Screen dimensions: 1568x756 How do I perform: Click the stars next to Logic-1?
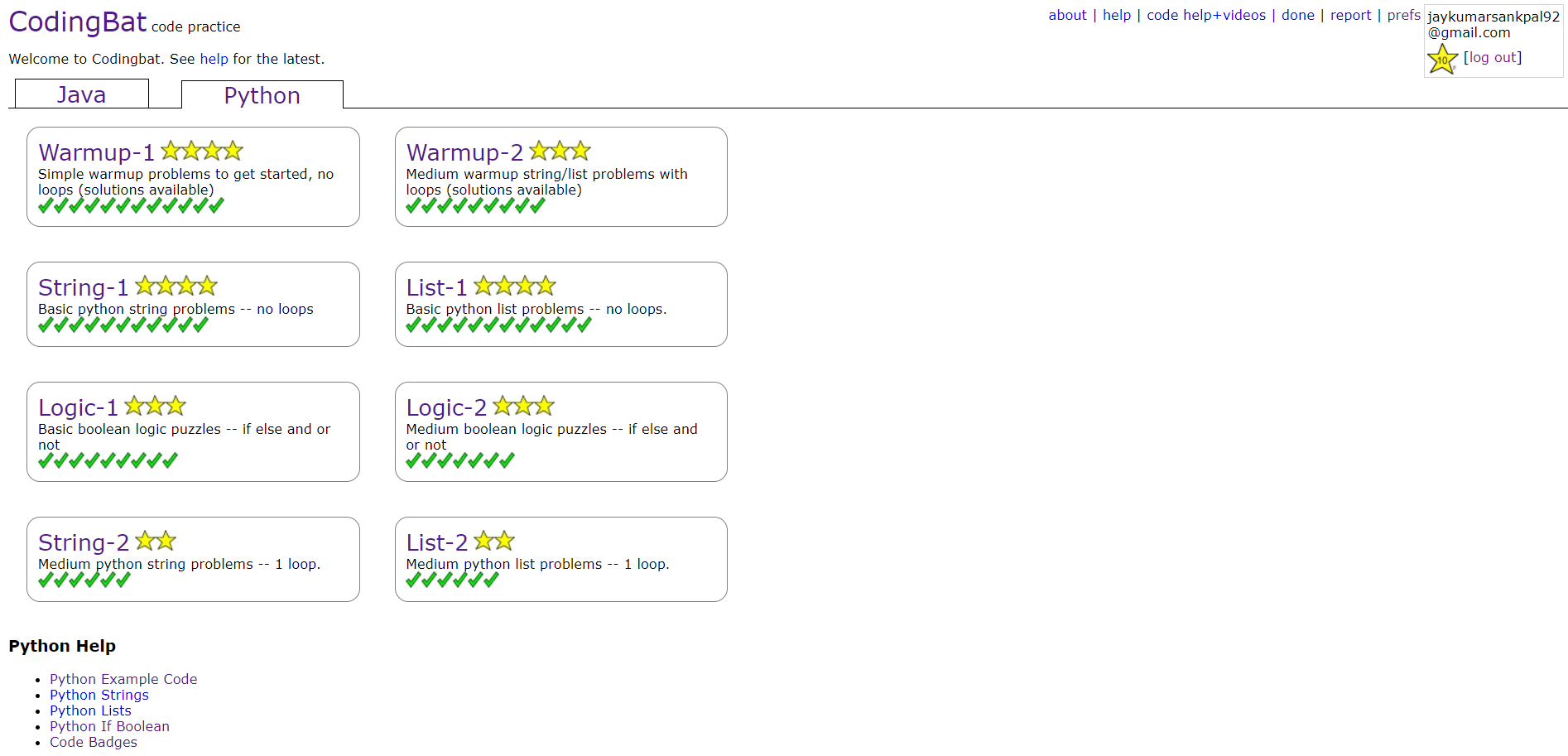tap(156, 406)
